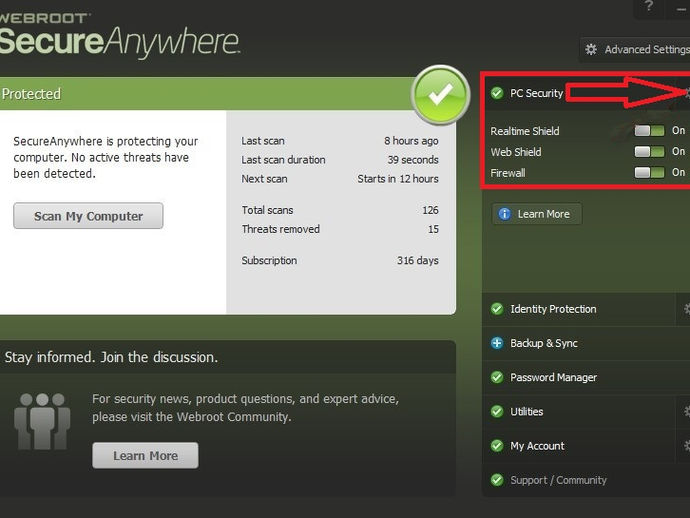Click Learn More about Webroot Community
690x518 pixels.
[145, 456]
